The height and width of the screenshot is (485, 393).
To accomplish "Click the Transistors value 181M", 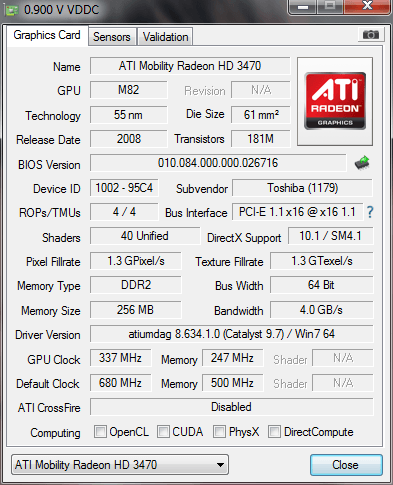I will [261, 139].
